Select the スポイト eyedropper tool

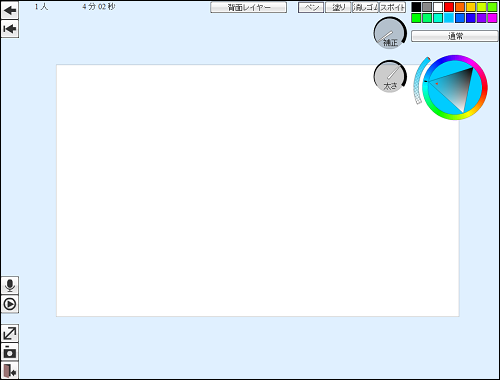tap(392, 7)
